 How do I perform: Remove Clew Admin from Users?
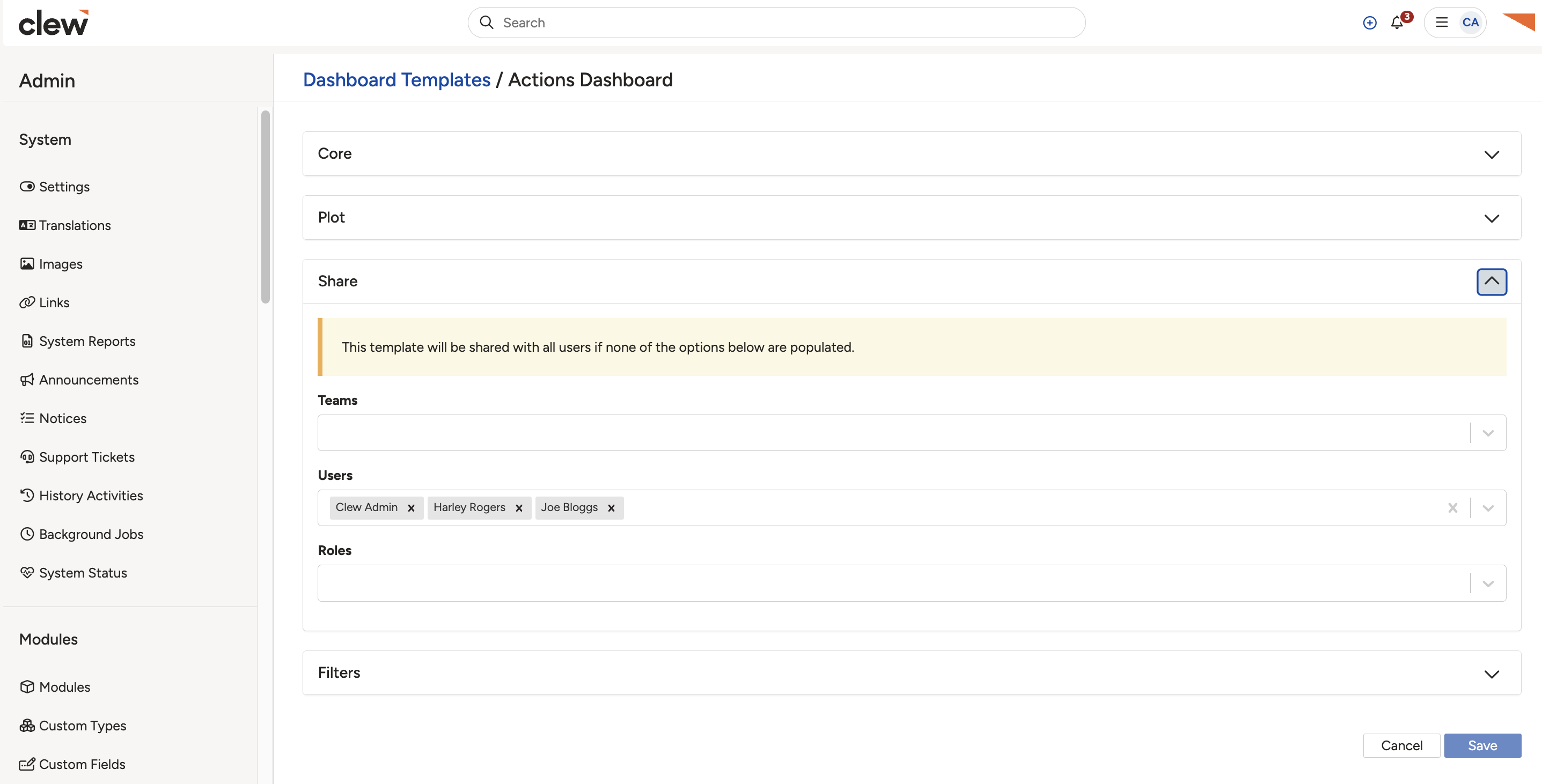[x=411, y=508]
